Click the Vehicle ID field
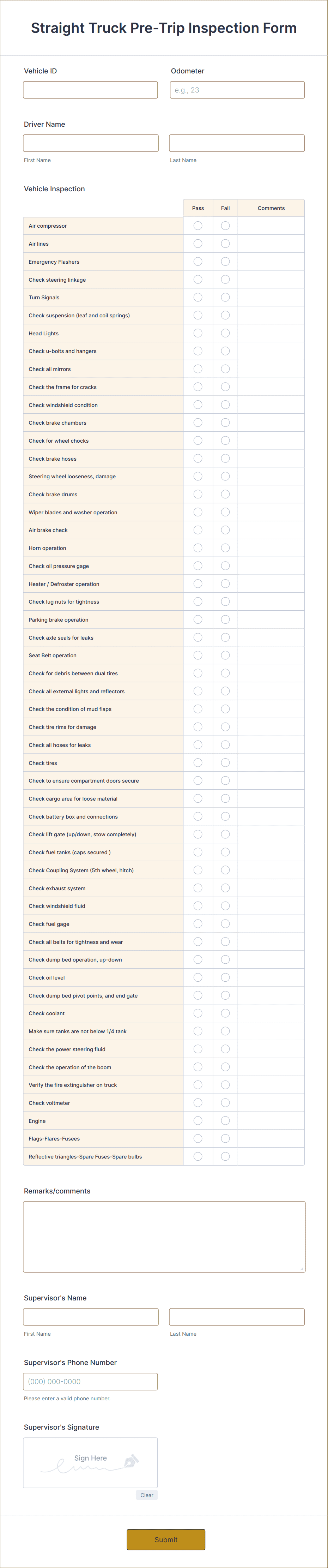328x1568 pixels. 90,89
